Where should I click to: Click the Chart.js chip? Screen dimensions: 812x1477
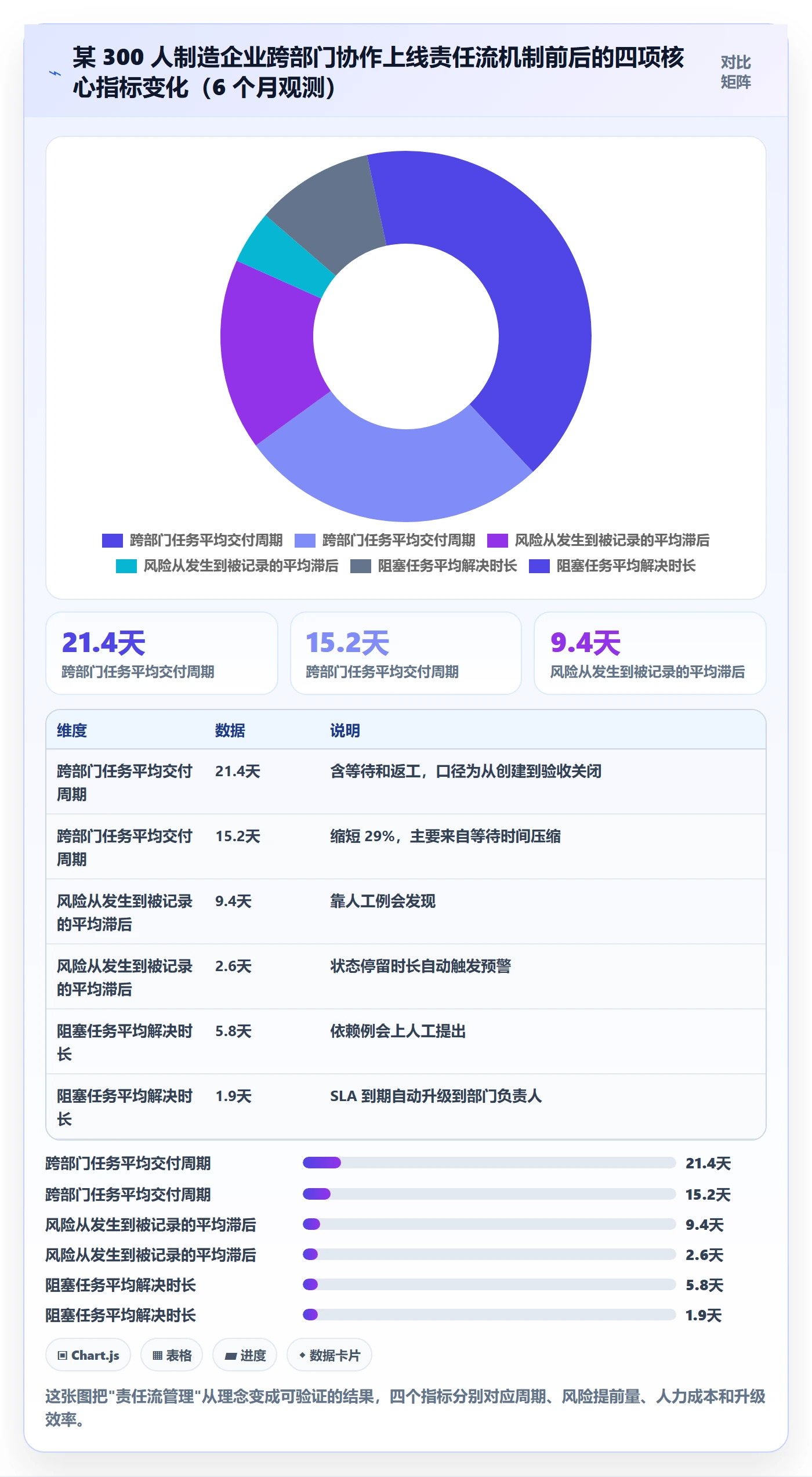(88, 1355)
